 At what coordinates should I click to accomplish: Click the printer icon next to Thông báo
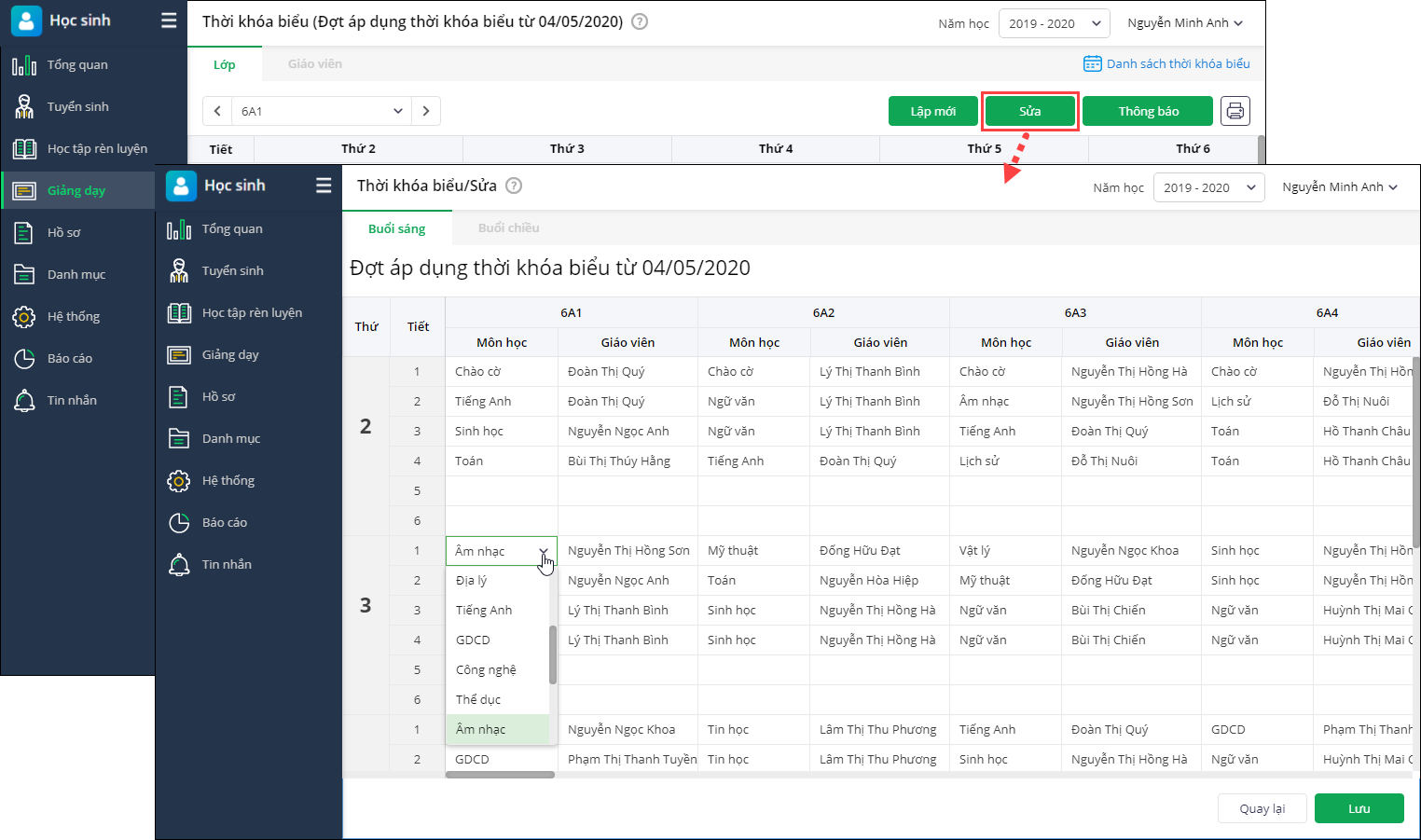click(x=1235, y=111)
